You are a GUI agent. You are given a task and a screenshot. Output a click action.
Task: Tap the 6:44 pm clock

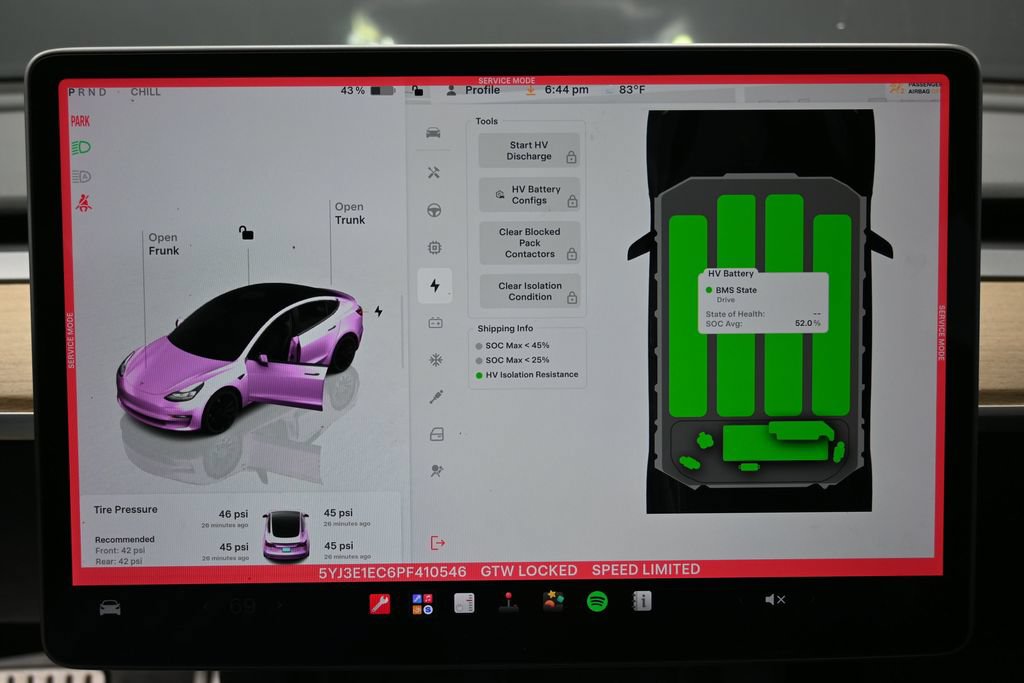566,89
